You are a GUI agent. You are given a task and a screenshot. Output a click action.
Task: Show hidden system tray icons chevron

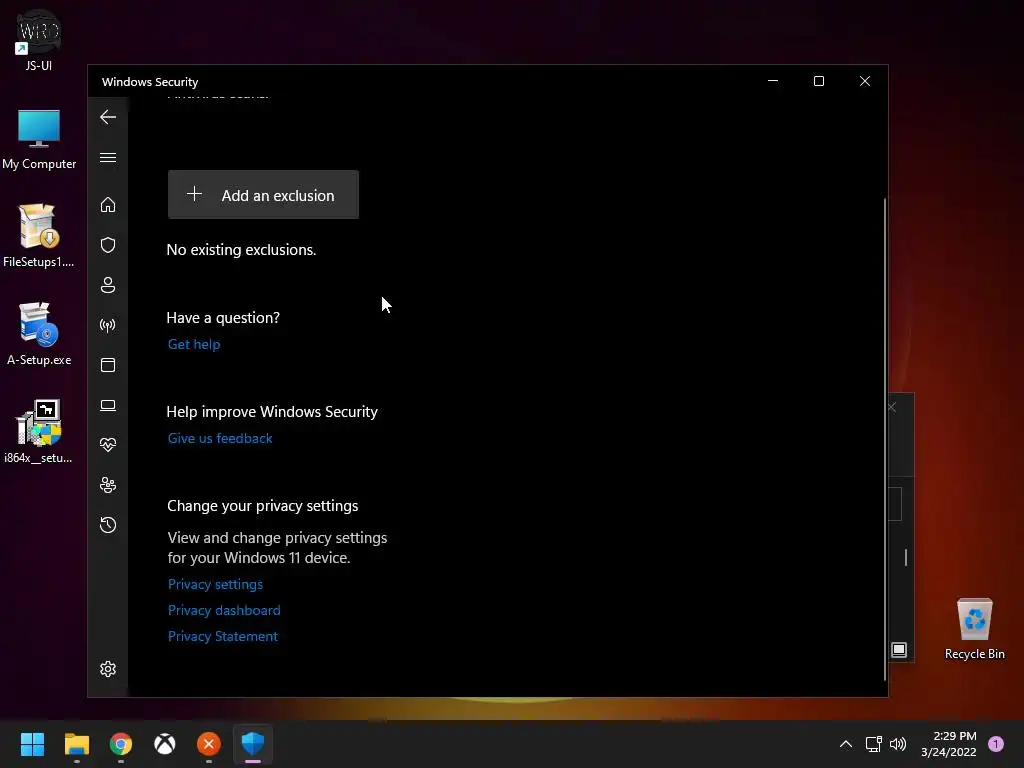[846, 744]
